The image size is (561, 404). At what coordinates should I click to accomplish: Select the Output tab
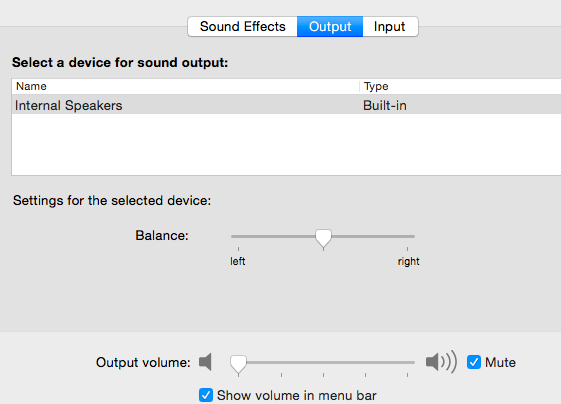(x=330, y=26)
